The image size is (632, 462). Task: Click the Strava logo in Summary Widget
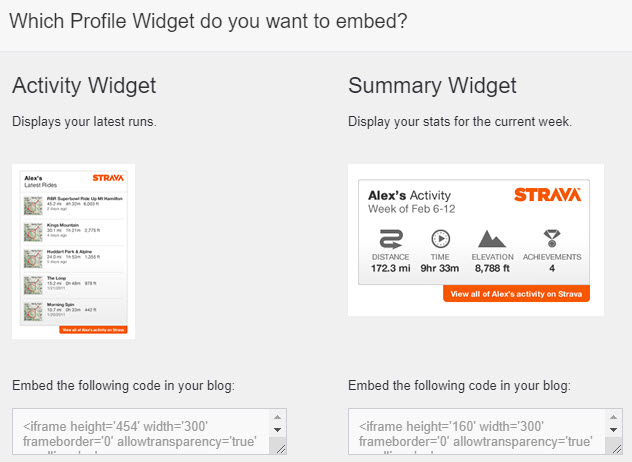point(546,195)
